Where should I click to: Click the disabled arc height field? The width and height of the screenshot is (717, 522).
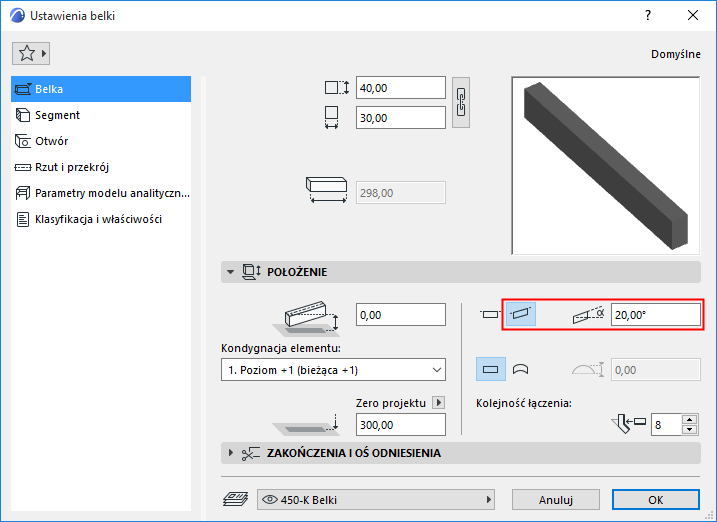click(655, 370)
